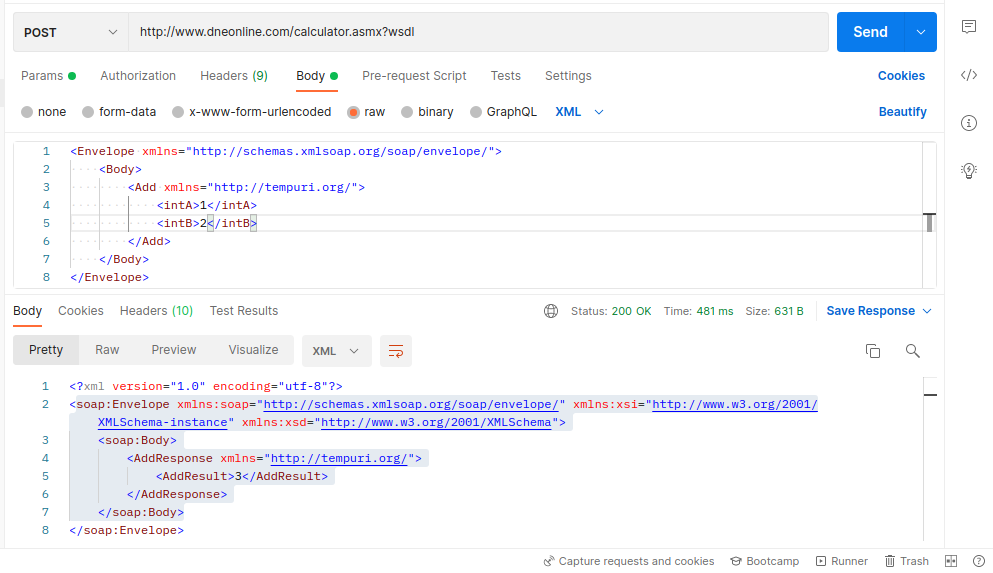This screenshot has height=573, width=993.
Task: Open the Pre-request Script tab
Action: (414, 76)
